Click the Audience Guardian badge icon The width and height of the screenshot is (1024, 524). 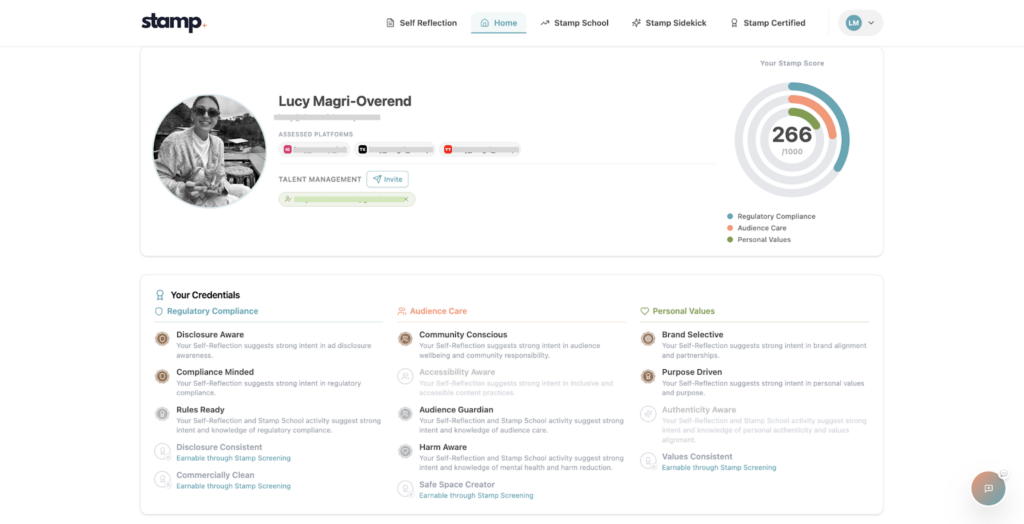[405, 414]
